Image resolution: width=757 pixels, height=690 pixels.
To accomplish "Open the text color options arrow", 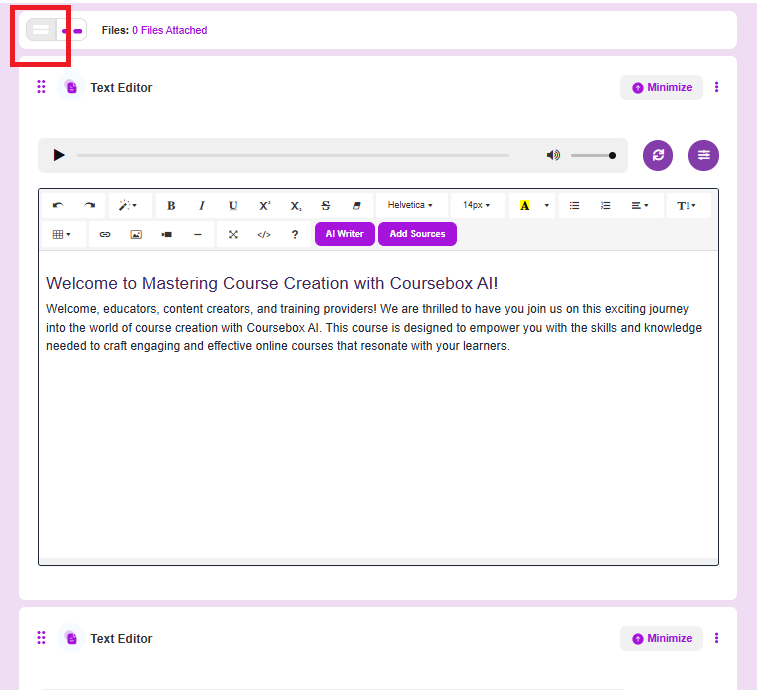I will pos(547,206).
